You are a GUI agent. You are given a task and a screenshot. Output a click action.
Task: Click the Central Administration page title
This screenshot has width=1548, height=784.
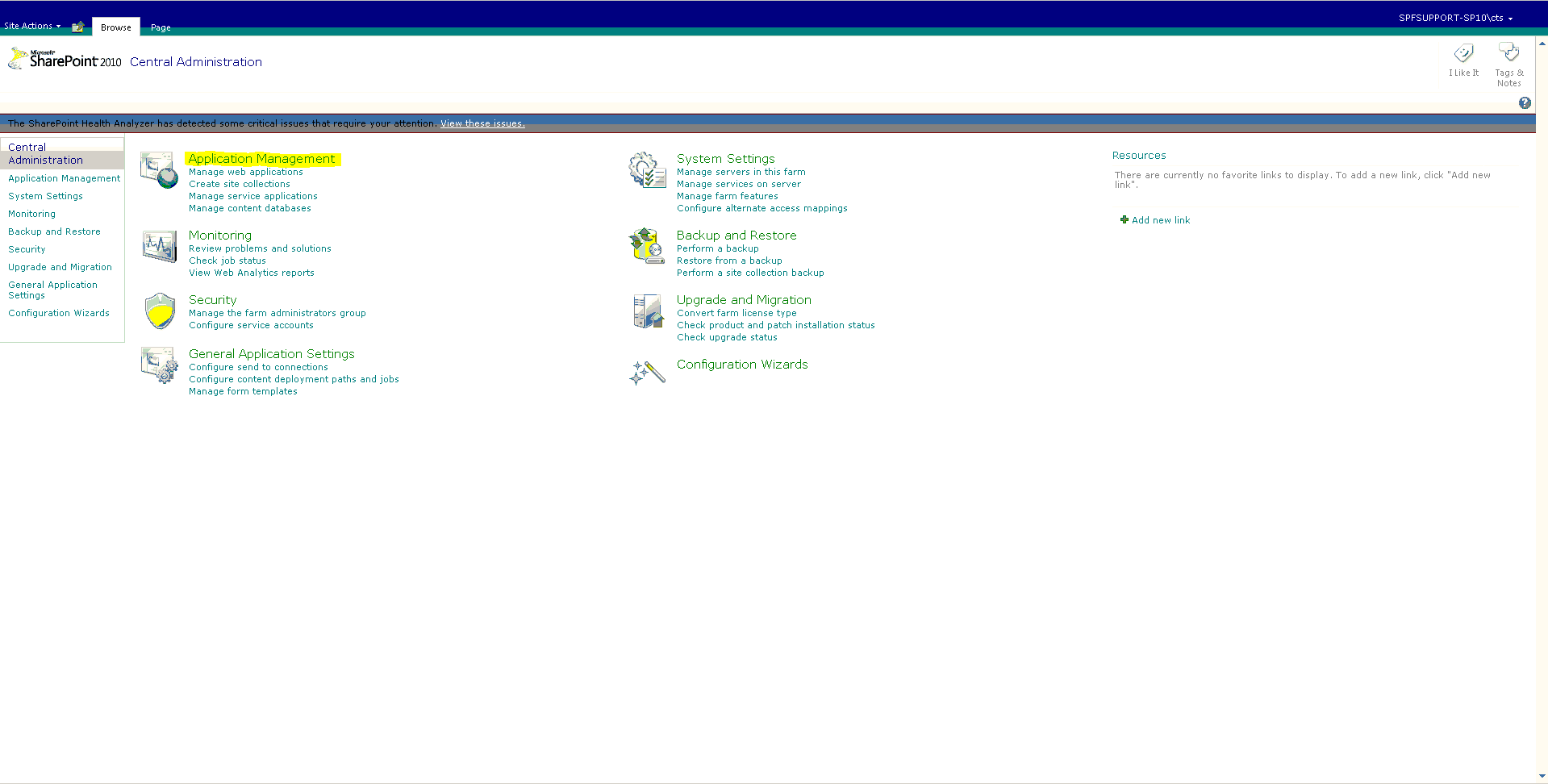coord(196,62)
